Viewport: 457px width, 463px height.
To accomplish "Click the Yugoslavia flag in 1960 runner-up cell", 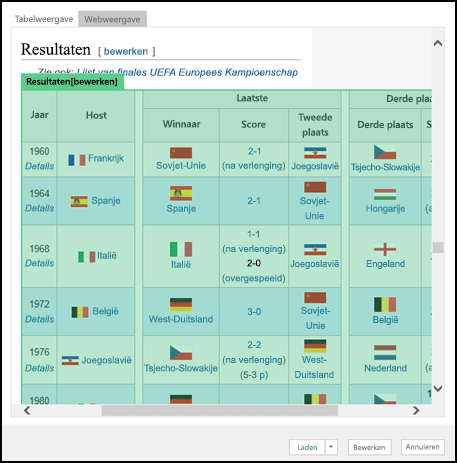I will coord(315,153).
